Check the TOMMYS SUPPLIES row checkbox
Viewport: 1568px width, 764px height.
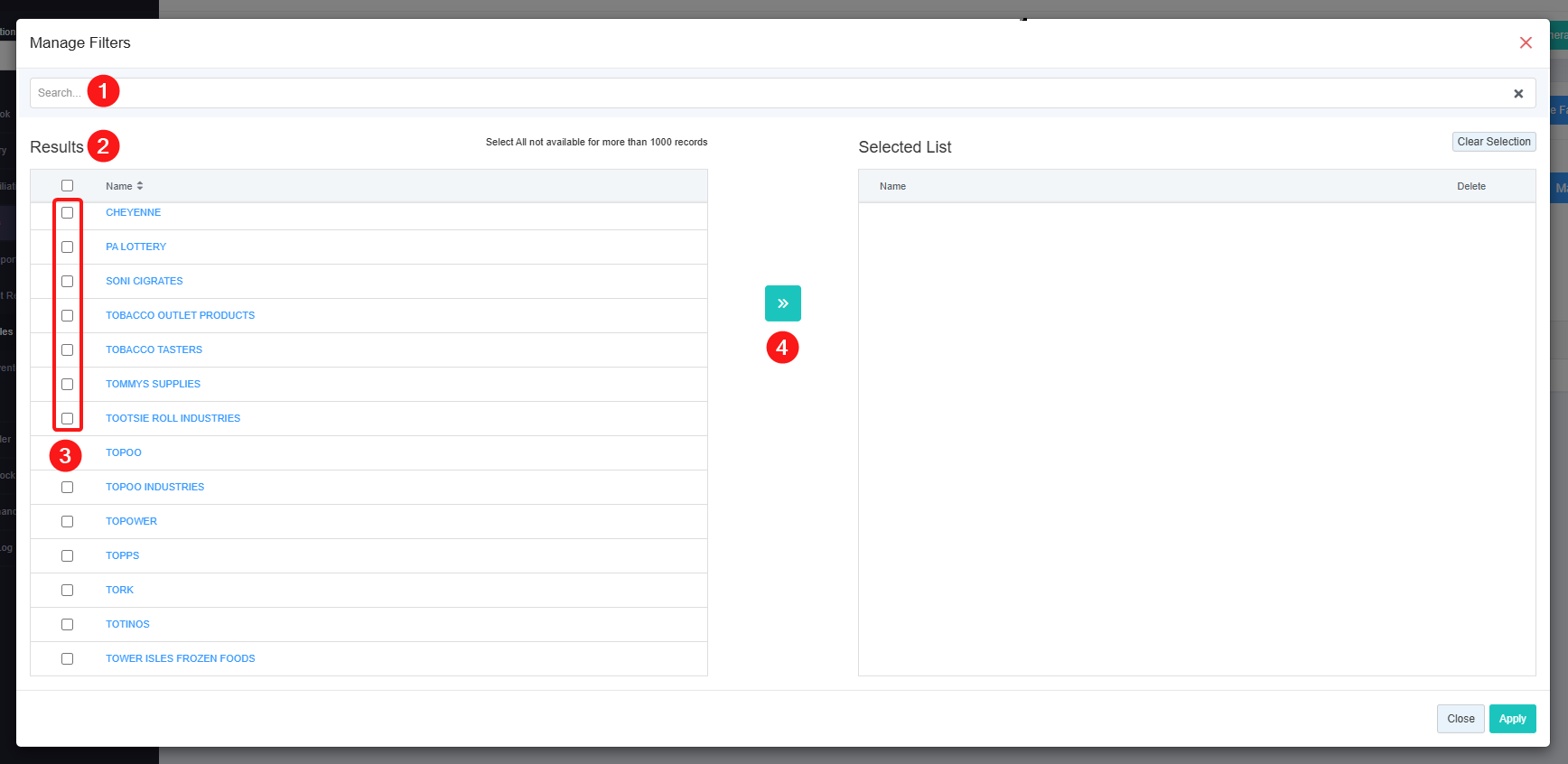click(x=67, y=385)
